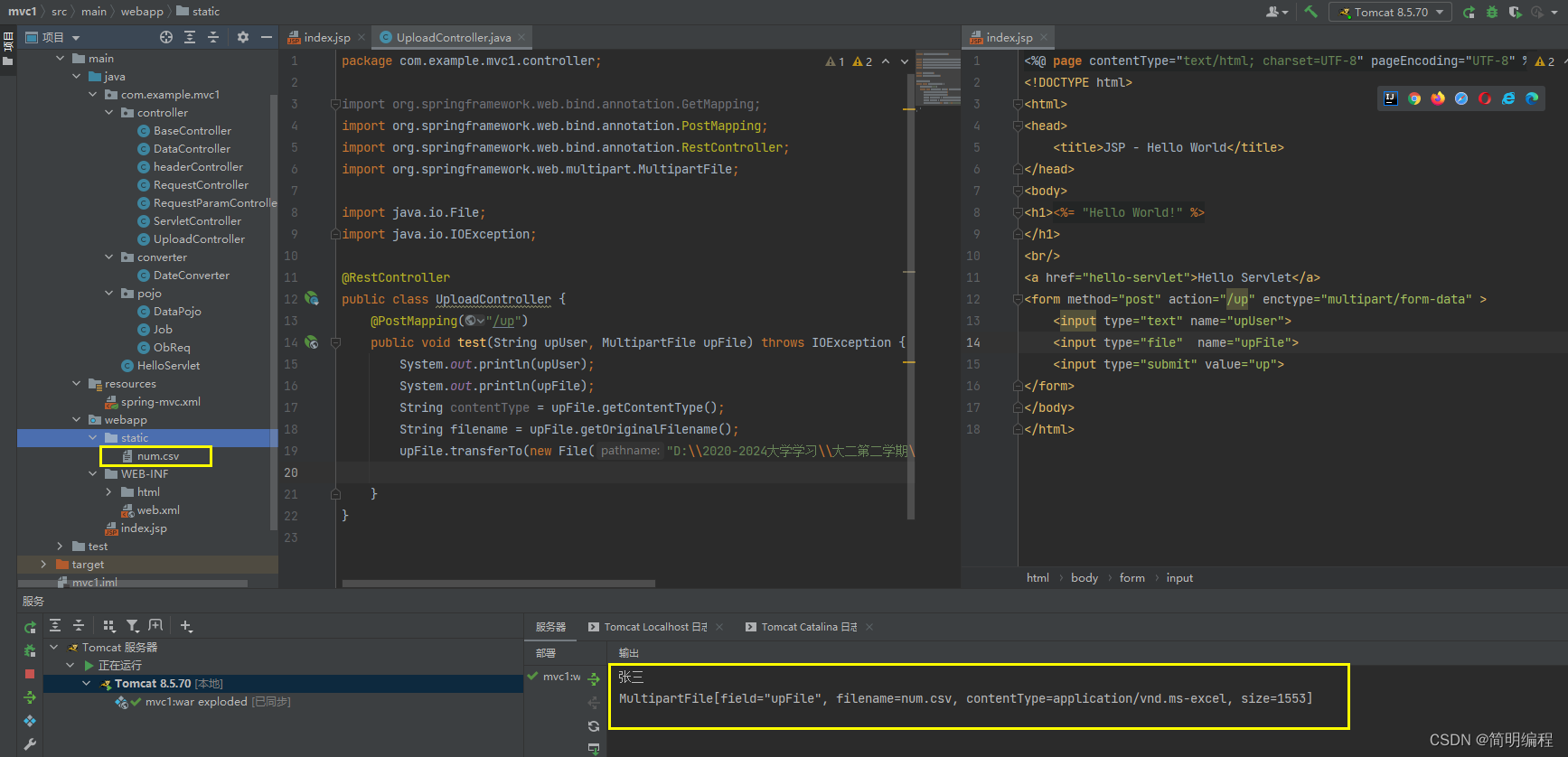Image resolution: width=1568 pixels, height=757 pixels.
Task: Click the Services debug icon in left strip
Action: [x=30, y=650]
